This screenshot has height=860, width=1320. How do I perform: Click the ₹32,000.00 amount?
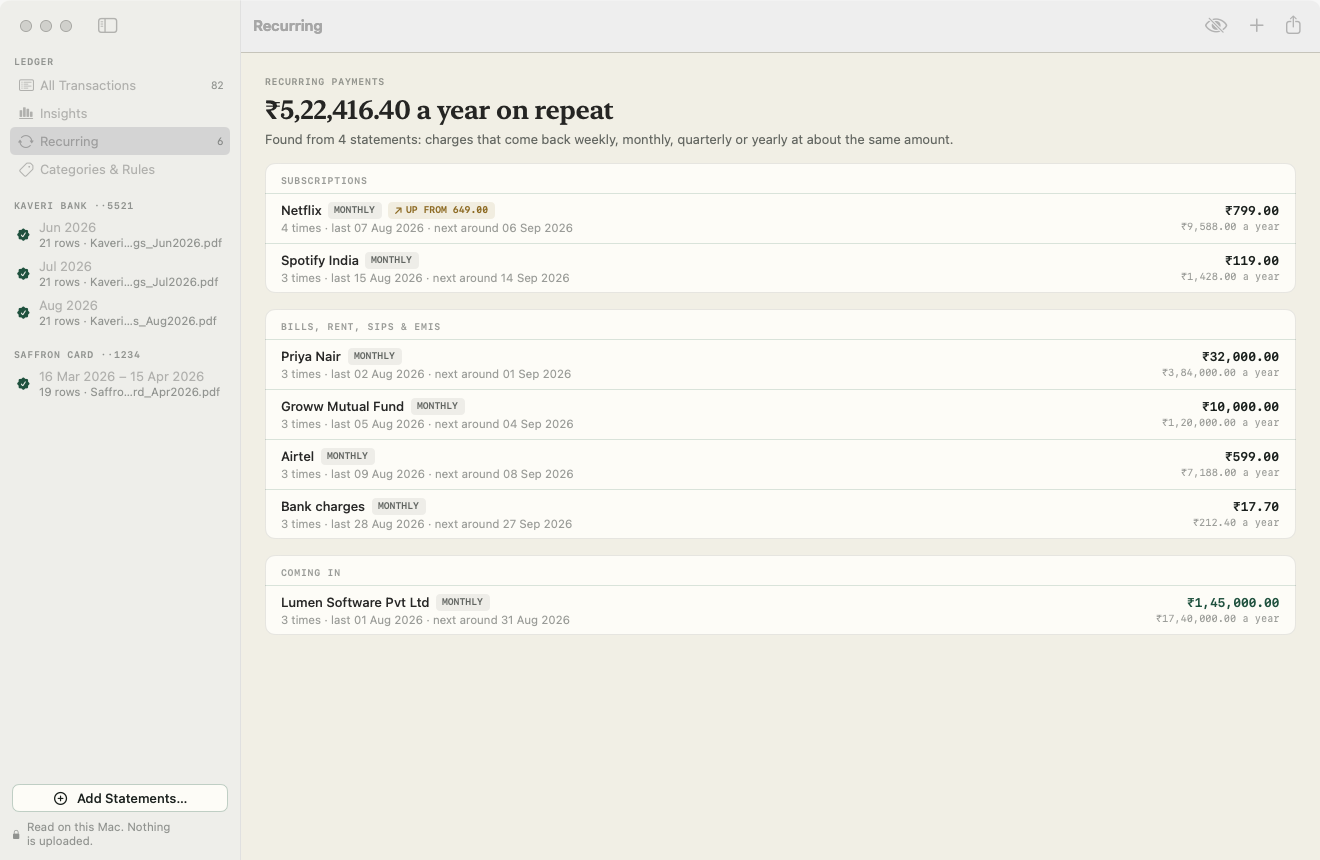pyautogui.click(x=1240, y=357)
